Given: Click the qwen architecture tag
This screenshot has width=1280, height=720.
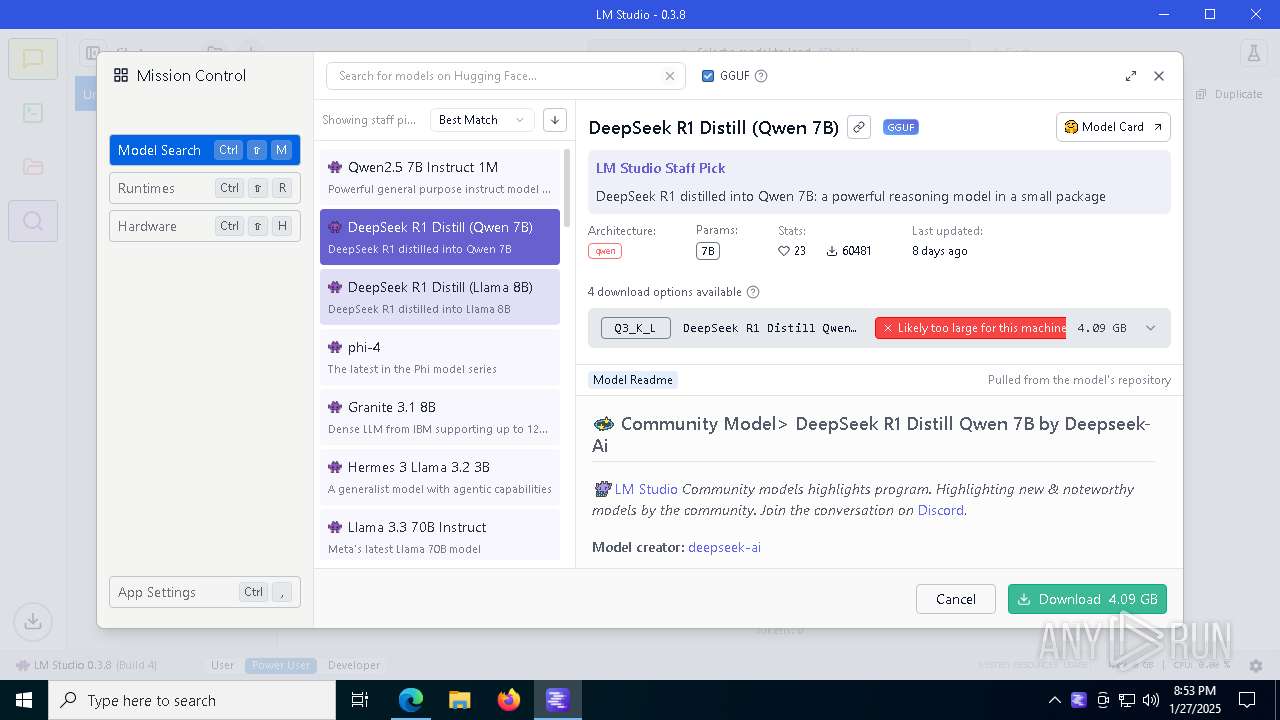Looking at the screenshot, I should click(605, 251).
